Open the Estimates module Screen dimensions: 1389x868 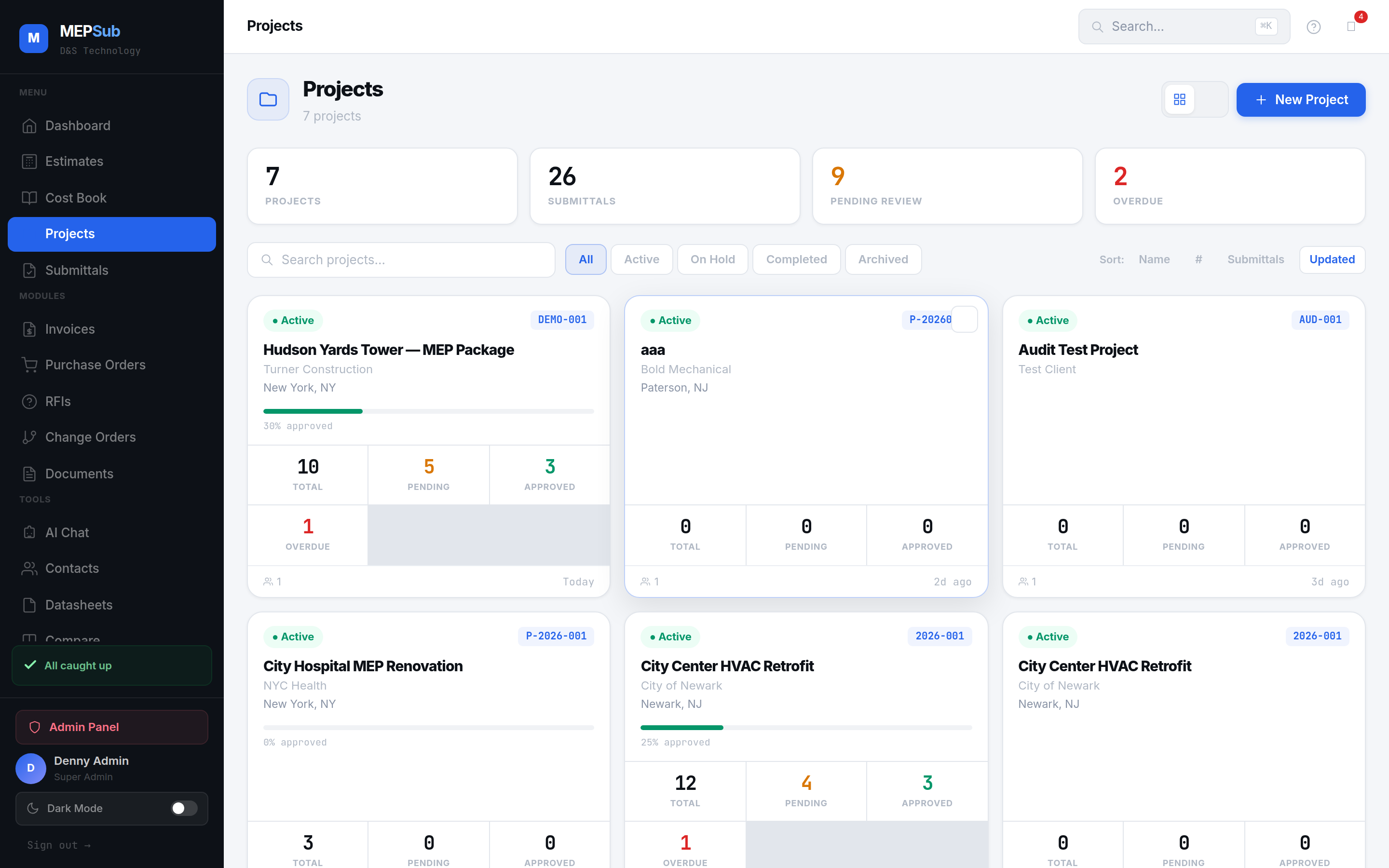click(x=74, y=162)
